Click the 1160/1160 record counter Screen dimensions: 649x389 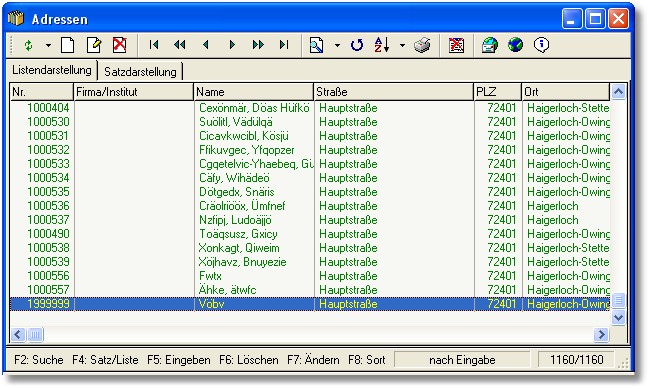tap(576, 360)
